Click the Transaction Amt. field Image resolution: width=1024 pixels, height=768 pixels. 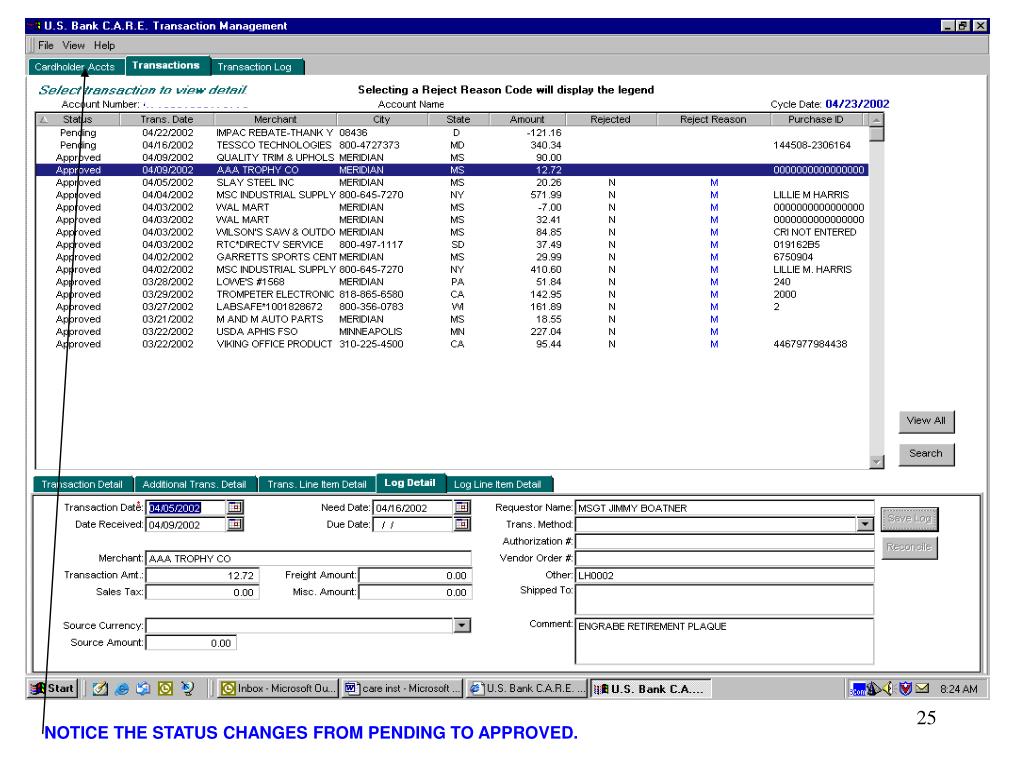pos(202,575)
